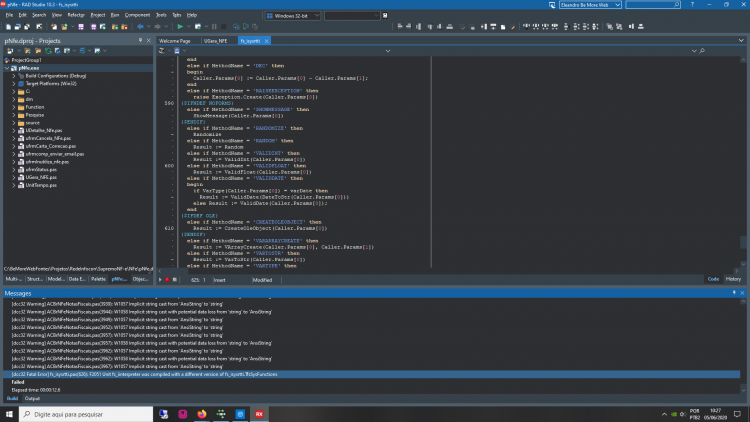
Task: Click the Program Reset stop icon
Action: (223, 27)
